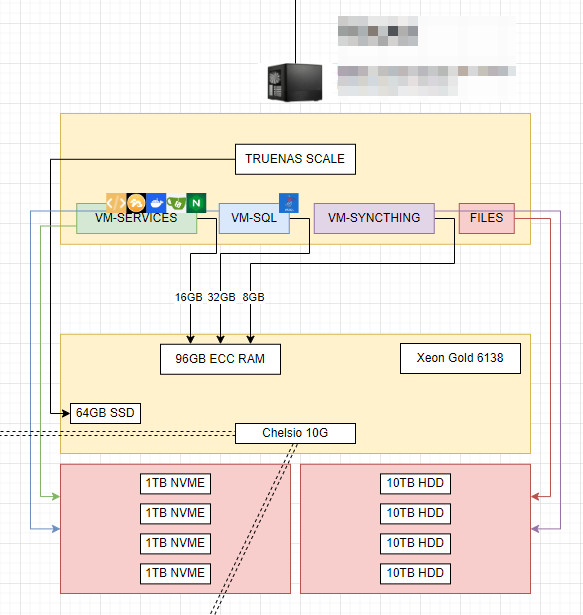Select the Chelsio 10G box
The image size is (583, 615).
[295, 433]
